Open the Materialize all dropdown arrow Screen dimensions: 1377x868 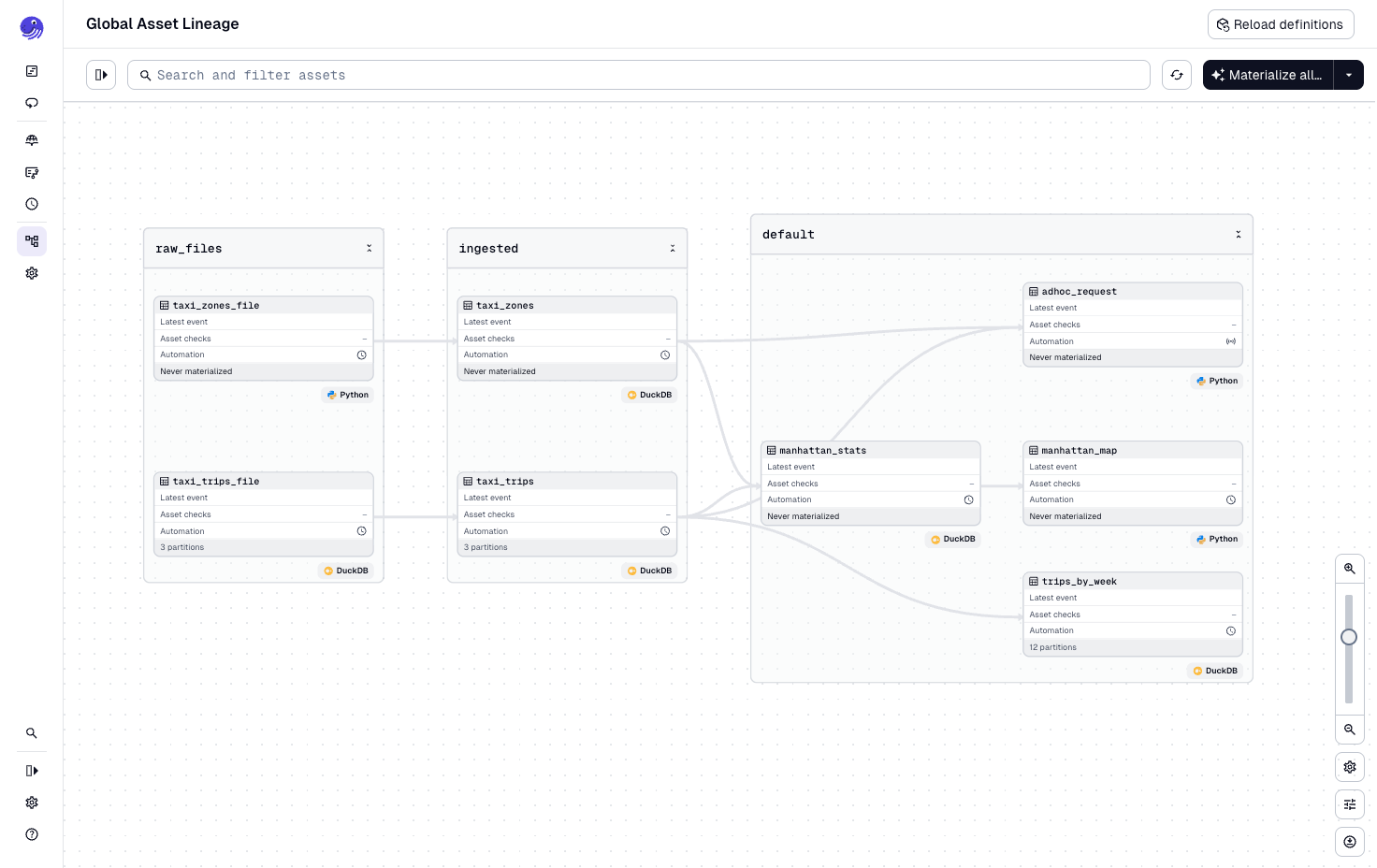pyautogui.click(x=1348, y=75)
